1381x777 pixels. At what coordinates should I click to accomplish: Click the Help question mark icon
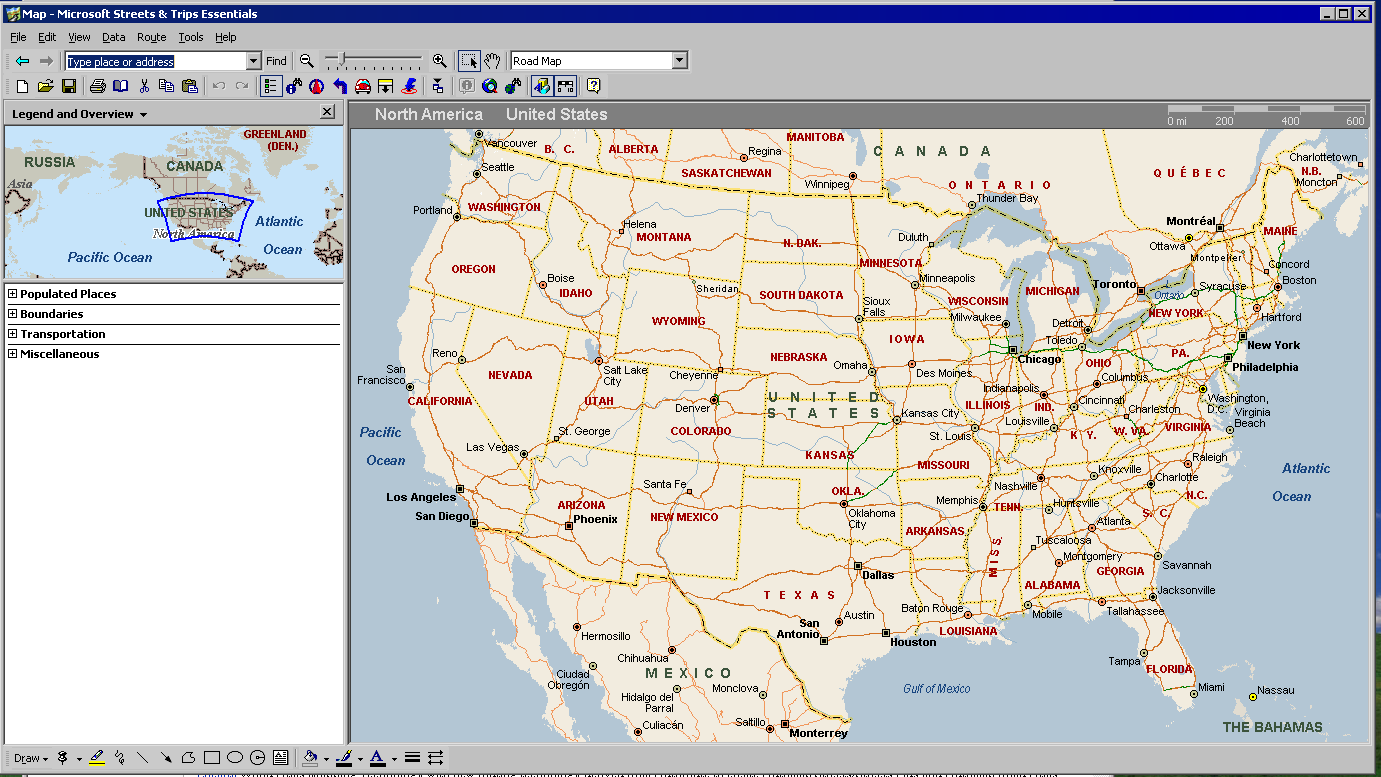click(x=593, y=87)
